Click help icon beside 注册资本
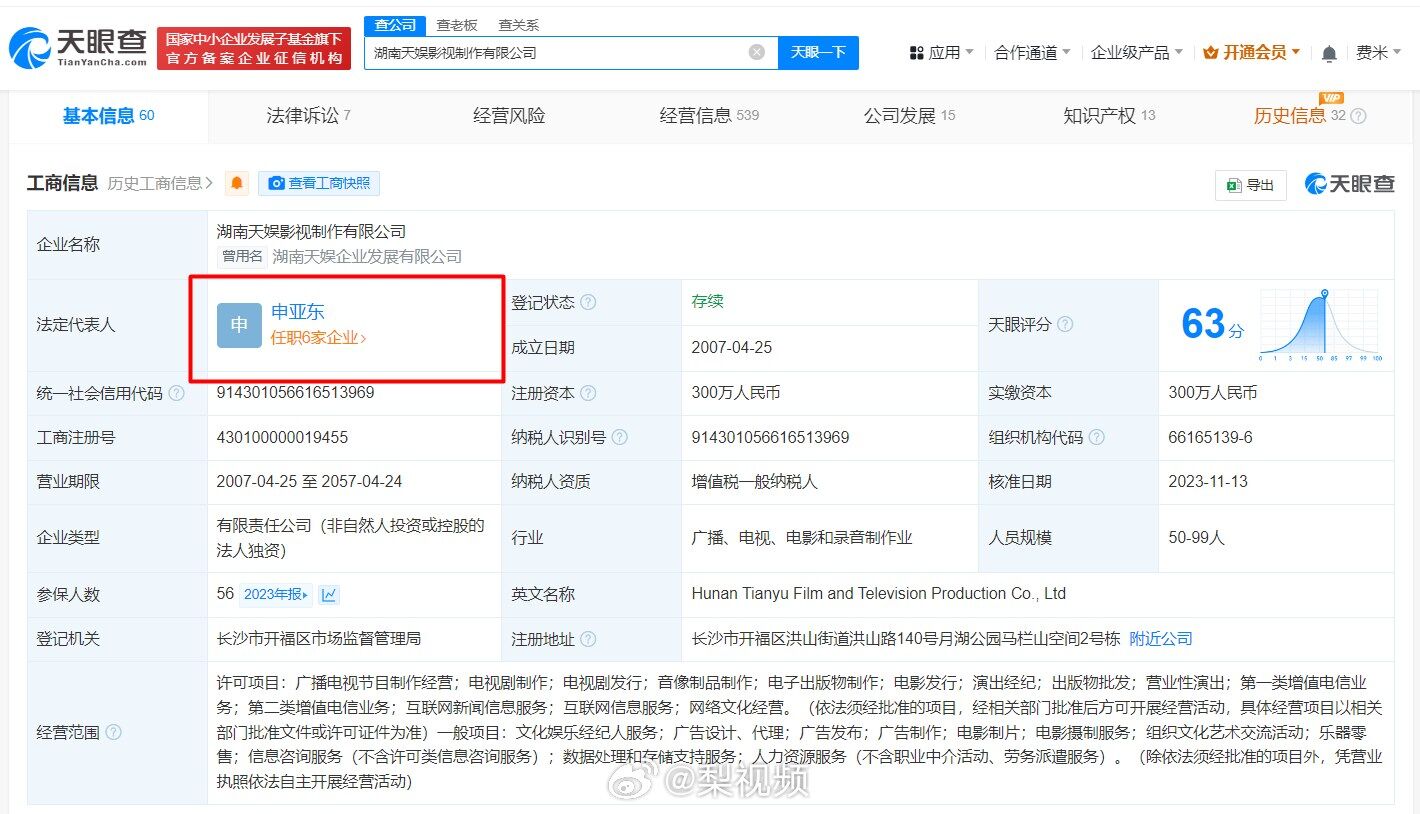The image size is (1420, 814). pos(588,394)
